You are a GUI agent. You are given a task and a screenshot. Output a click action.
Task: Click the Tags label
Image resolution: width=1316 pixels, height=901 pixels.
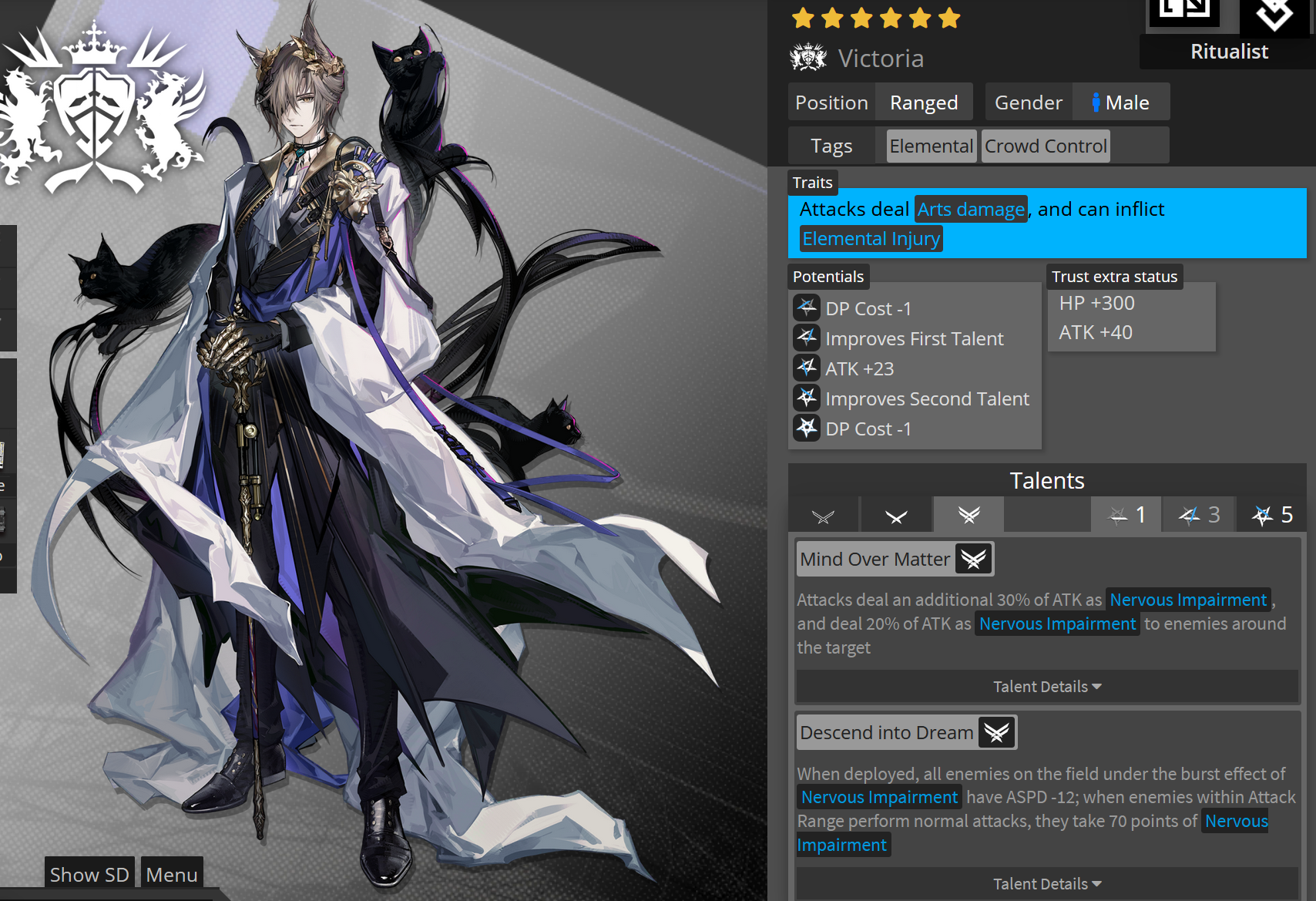[x=831, y=146]
